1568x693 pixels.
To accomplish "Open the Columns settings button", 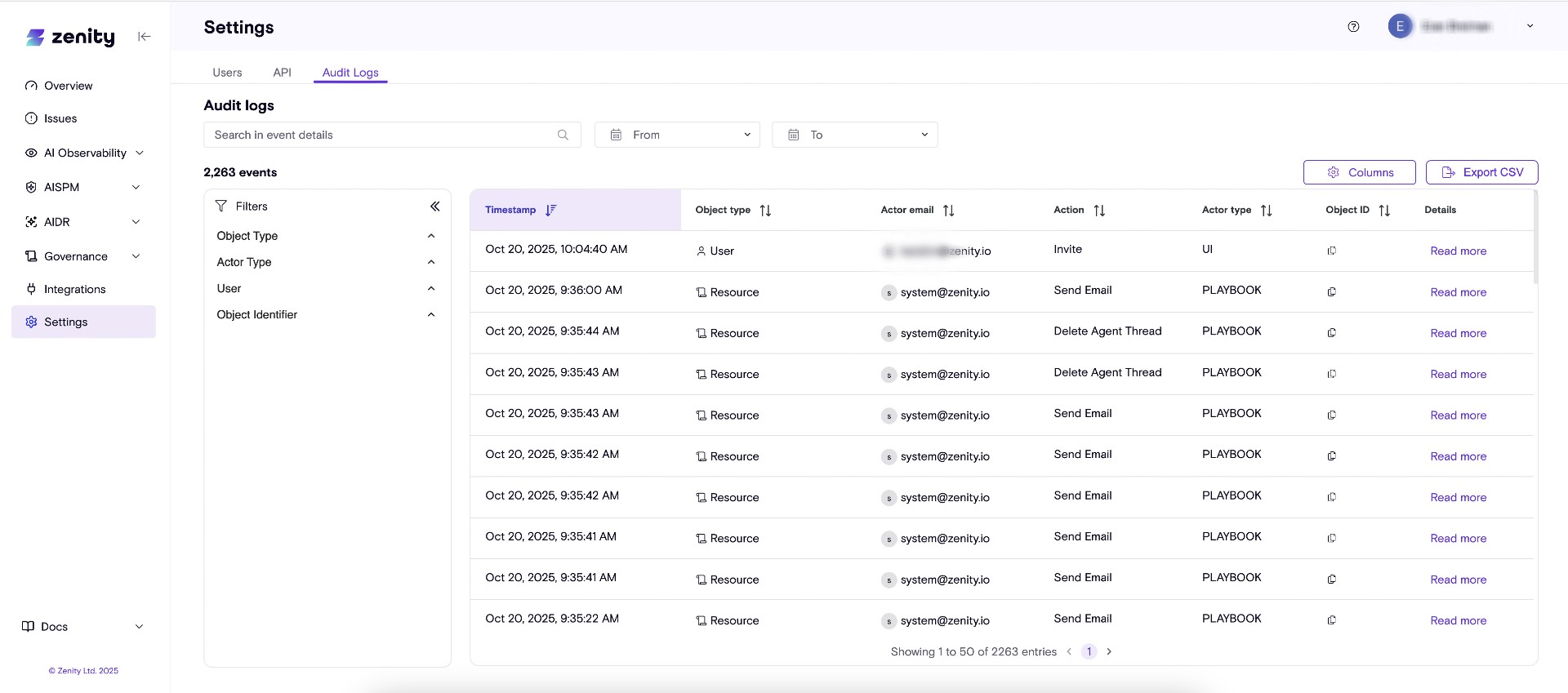I will tap(1359, 172).
